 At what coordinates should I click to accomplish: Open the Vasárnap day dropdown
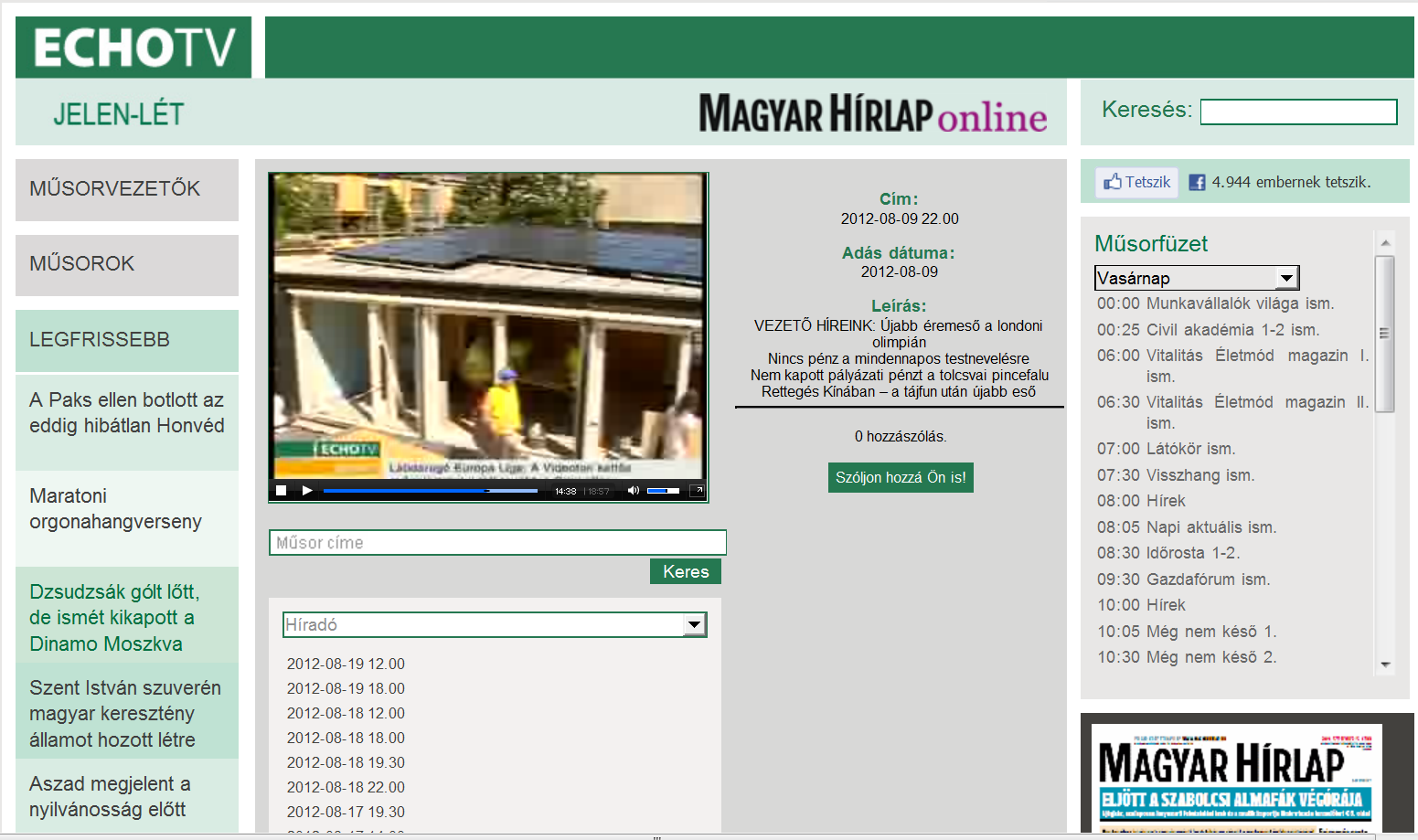tap(1196, 278)
